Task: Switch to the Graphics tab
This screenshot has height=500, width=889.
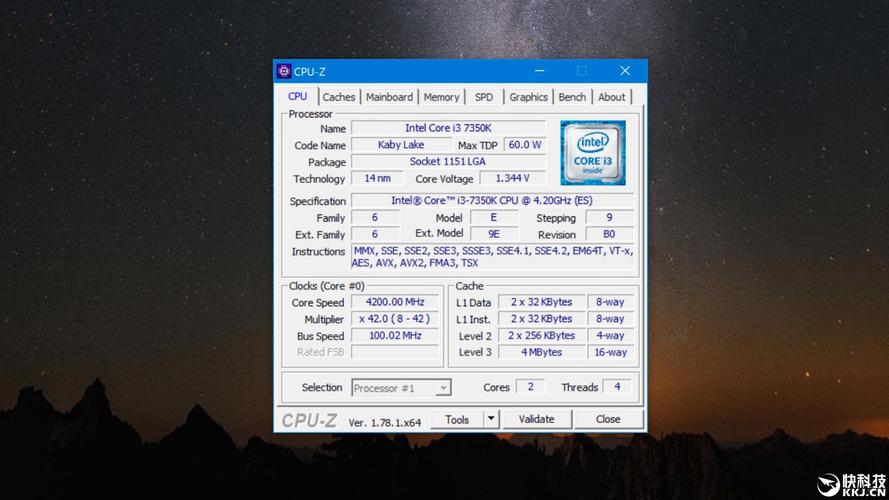Action: click(x=528, y=97)
